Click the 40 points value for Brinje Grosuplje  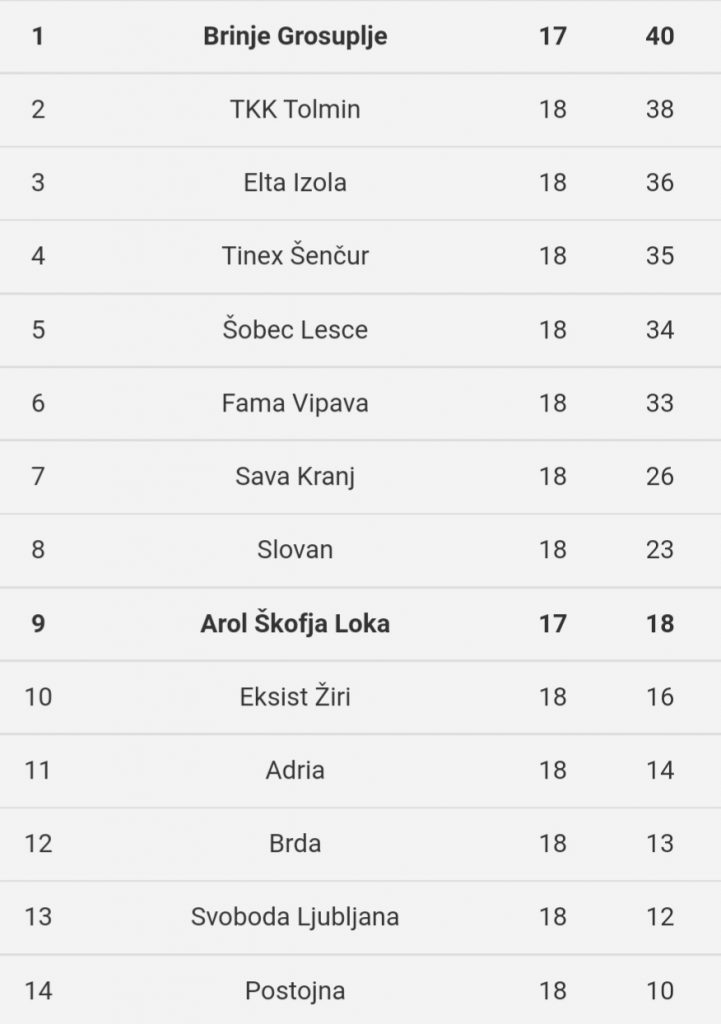pyautogui.click(x=660, y=36)
